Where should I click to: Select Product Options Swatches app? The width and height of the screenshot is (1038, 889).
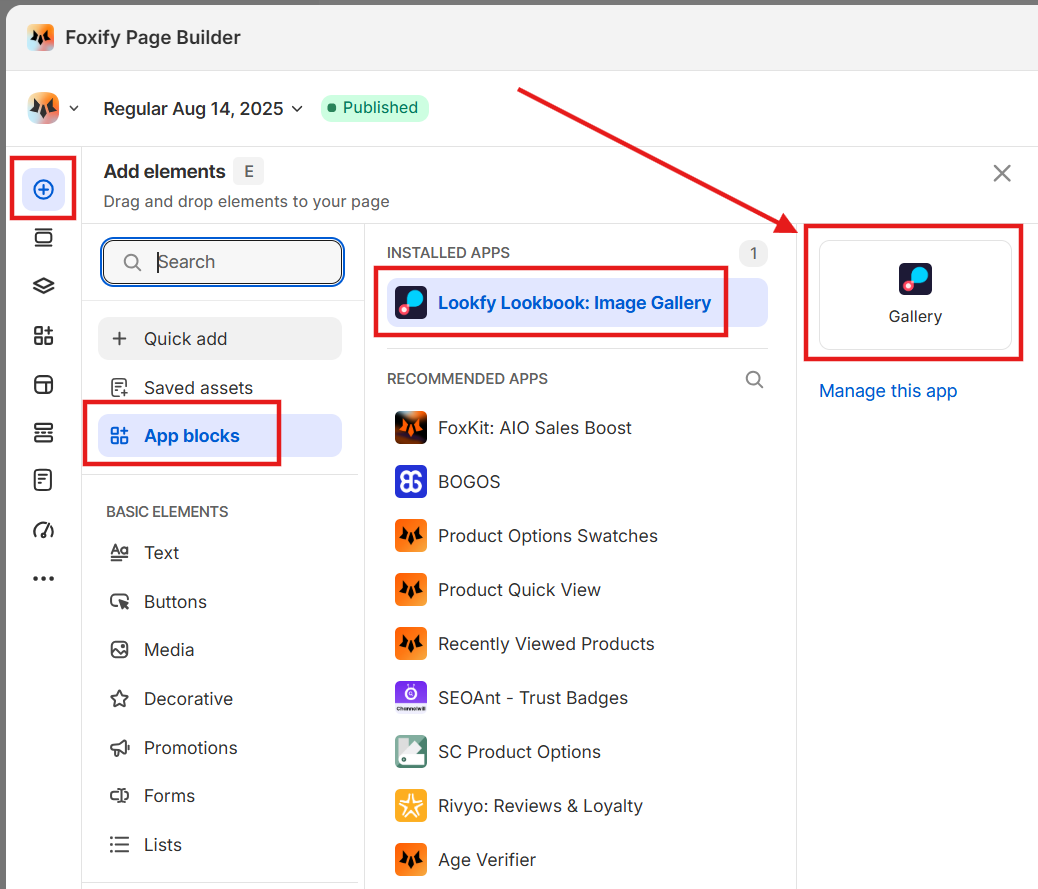(577, 536)
